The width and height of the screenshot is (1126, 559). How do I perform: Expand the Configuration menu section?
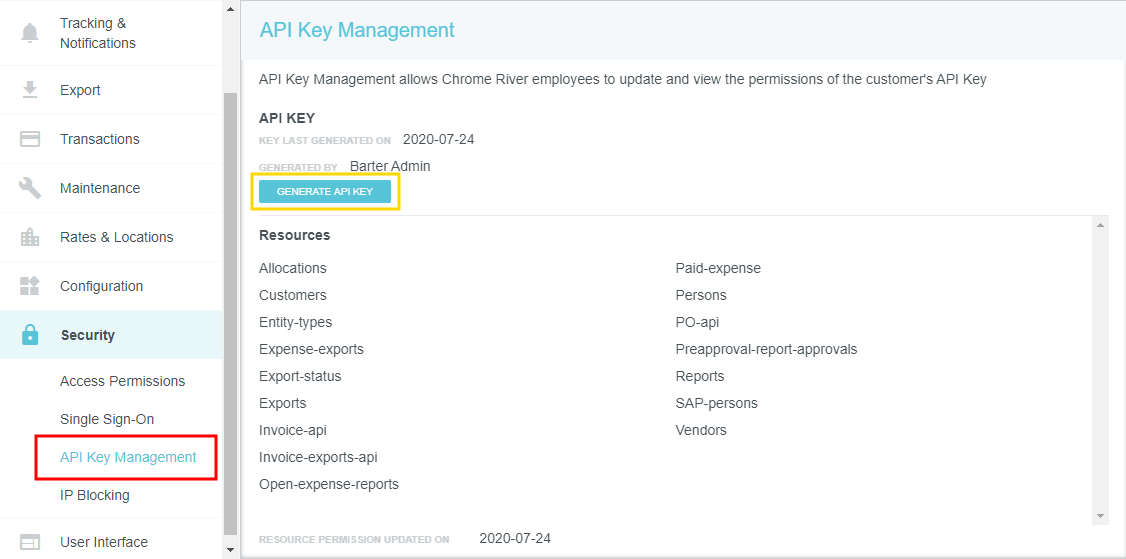pyautogui.click(x=101, y=286)
